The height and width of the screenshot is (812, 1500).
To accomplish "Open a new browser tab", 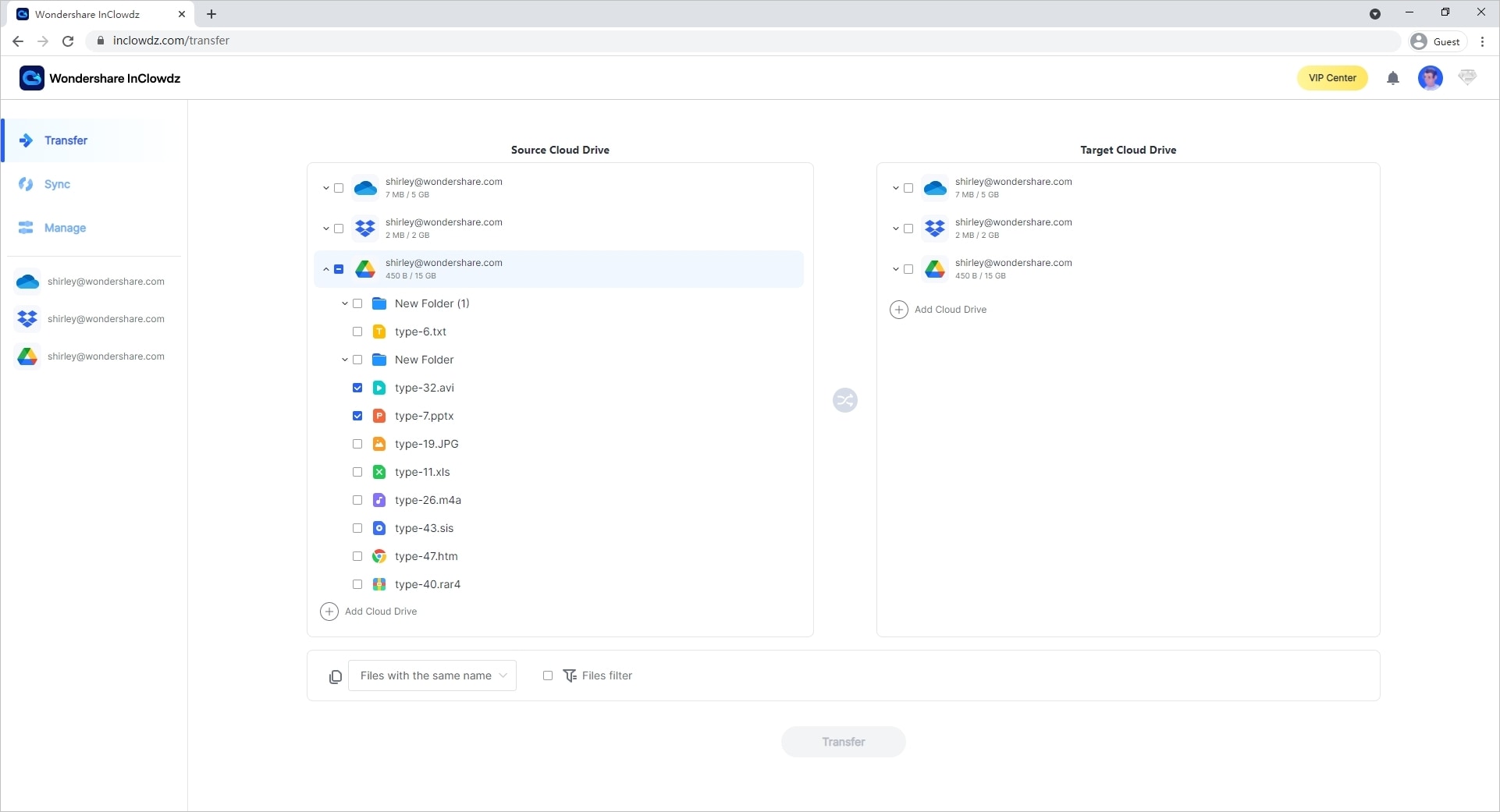I will tap(211, 14).
